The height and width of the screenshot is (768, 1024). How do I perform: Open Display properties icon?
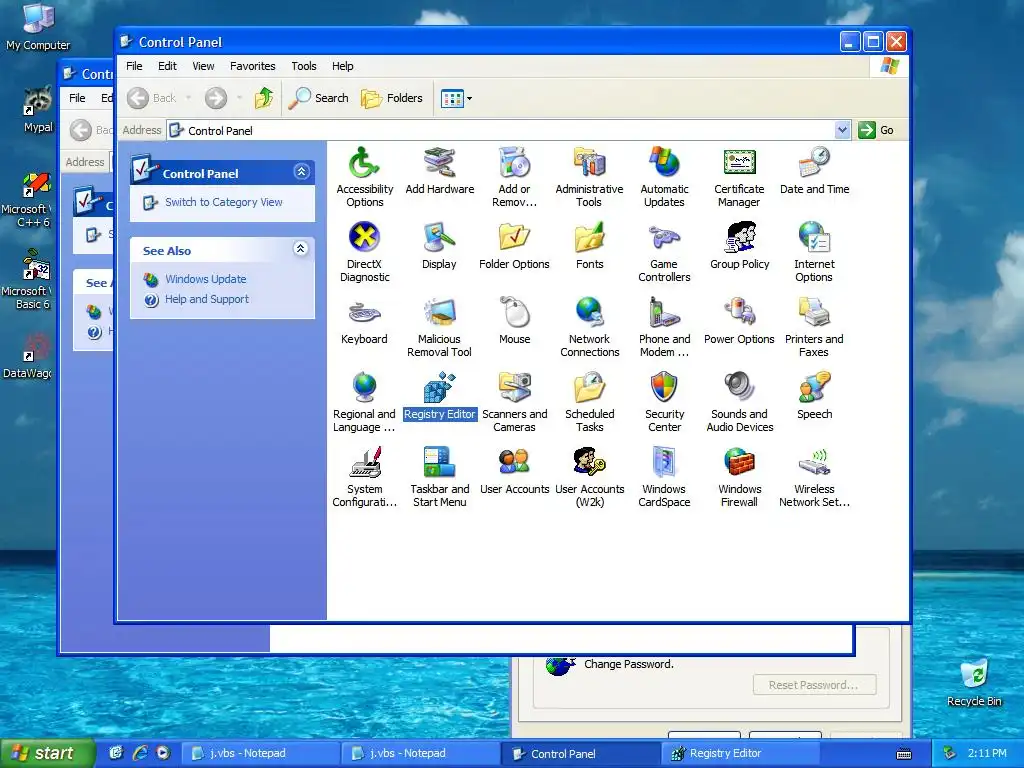439,246
